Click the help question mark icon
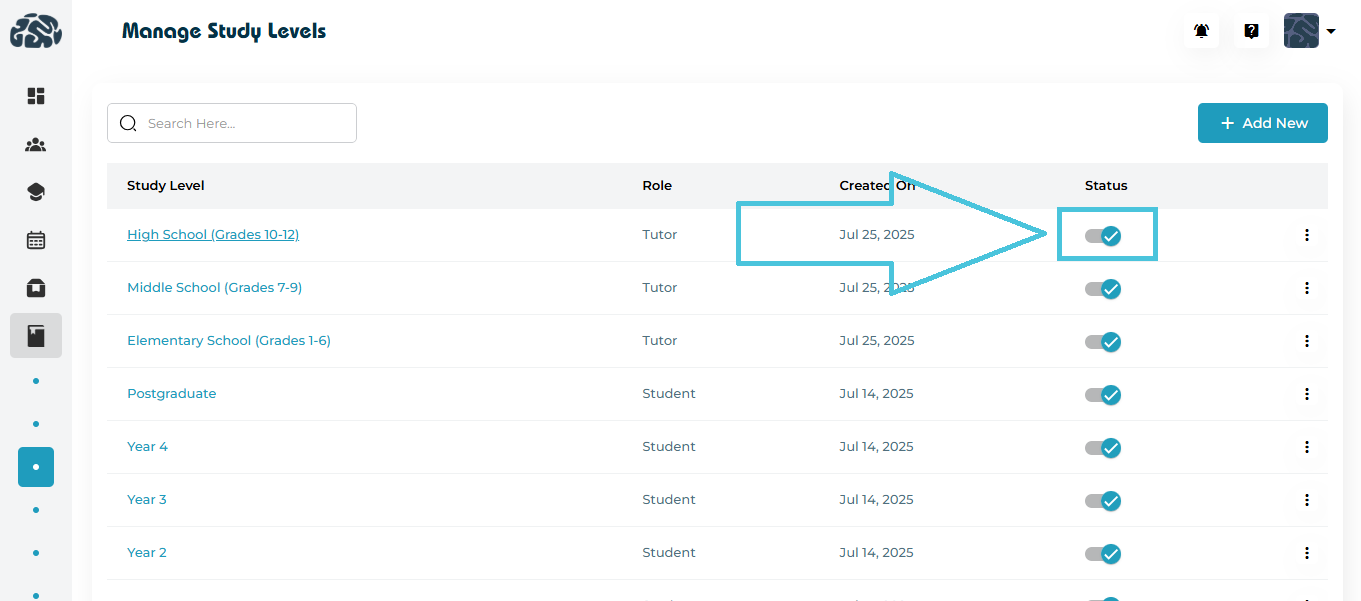The height and width of the screenshot is (601, 1361). tap(1251, 31)
